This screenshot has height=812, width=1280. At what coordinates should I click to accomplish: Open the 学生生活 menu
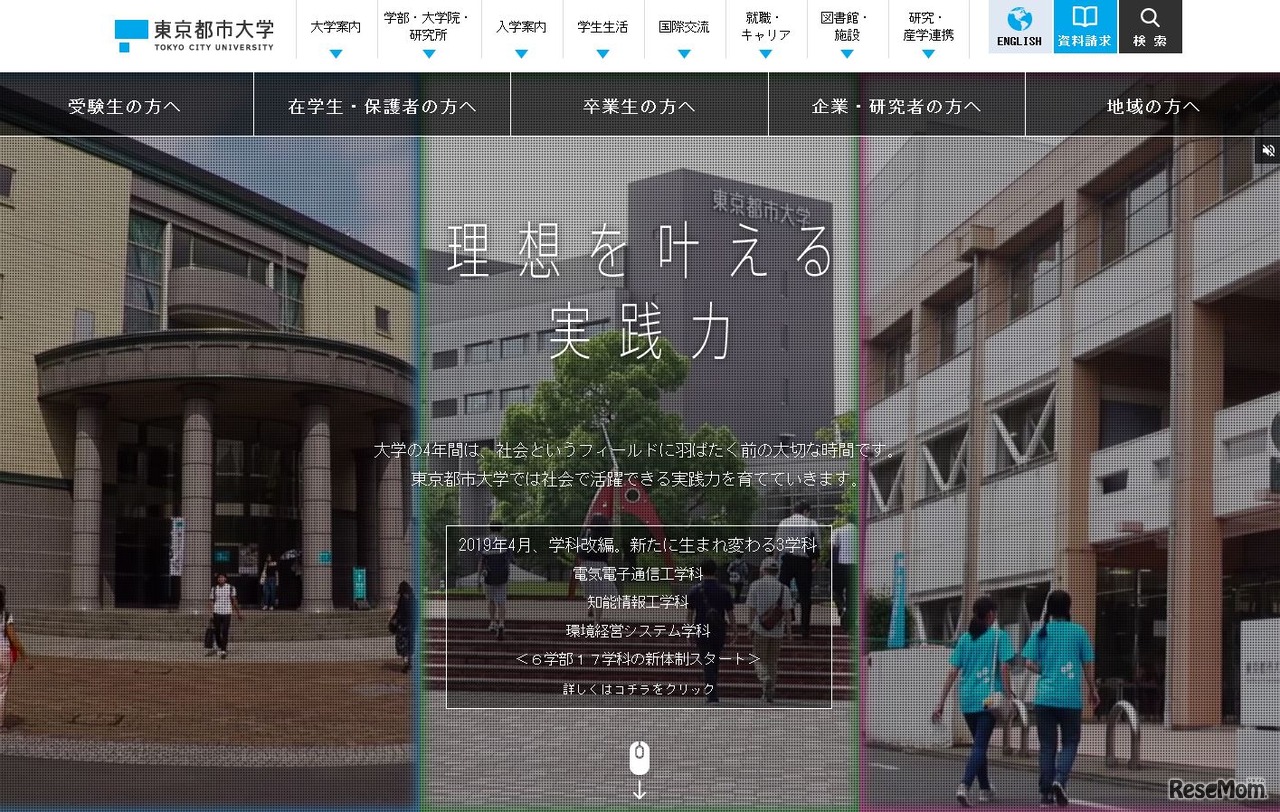pyautogui.click(x=602, y=27)
